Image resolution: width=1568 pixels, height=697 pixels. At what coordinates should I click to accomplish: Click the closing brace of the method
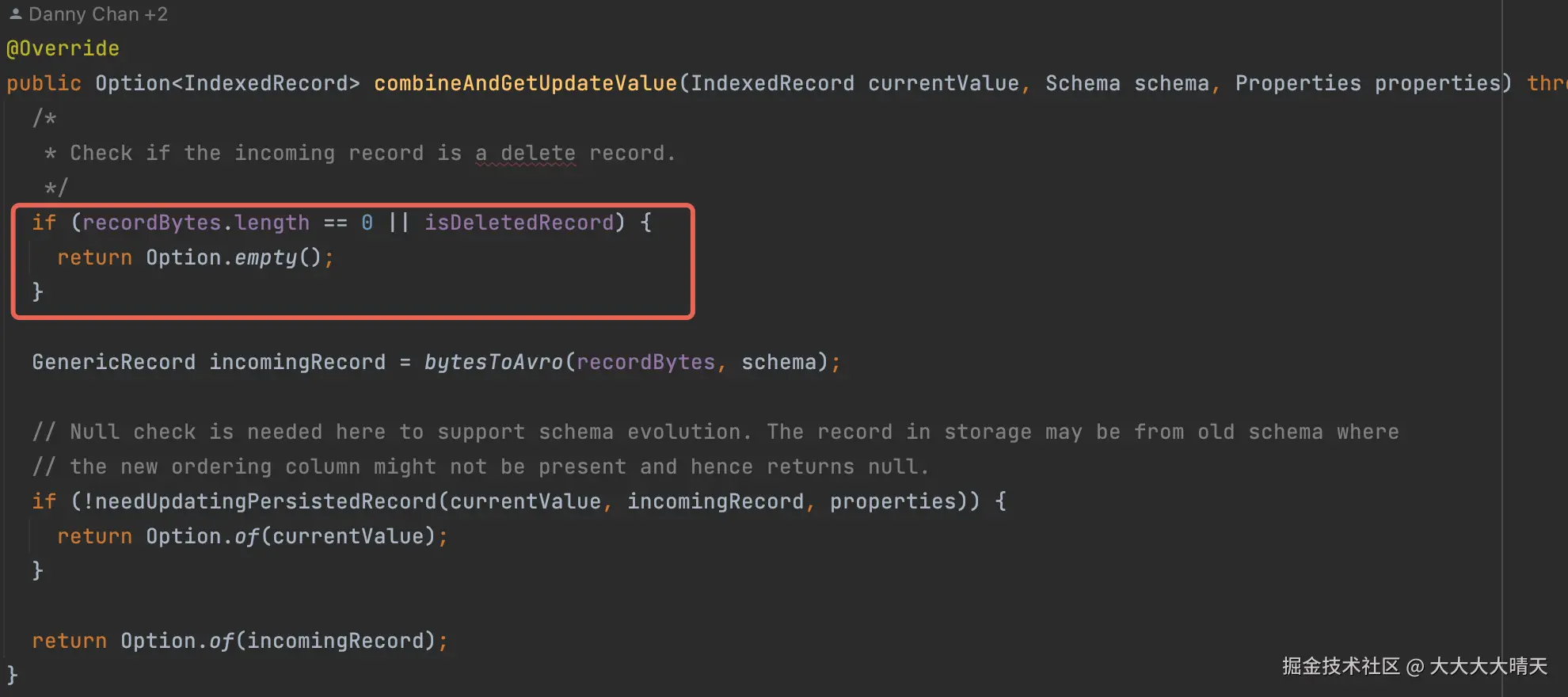coord(12,676)
